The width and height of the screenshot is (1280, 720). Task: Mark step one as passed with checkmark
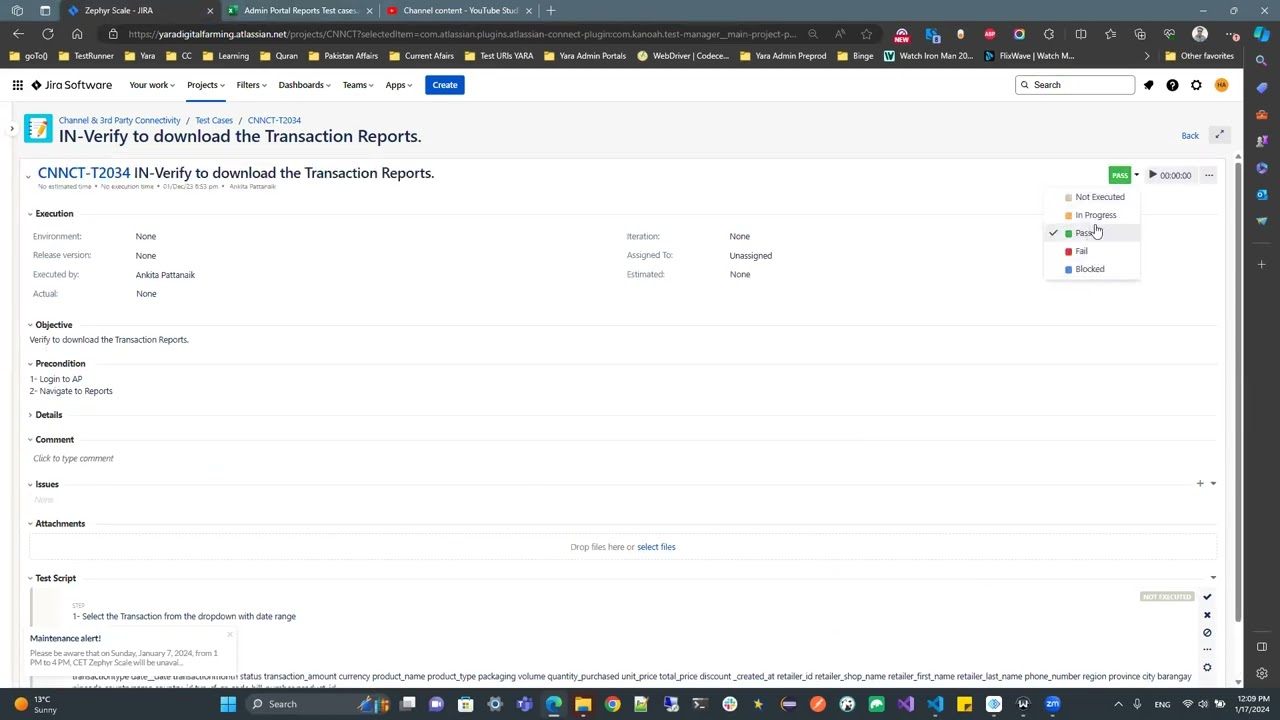click(1207, 597)
